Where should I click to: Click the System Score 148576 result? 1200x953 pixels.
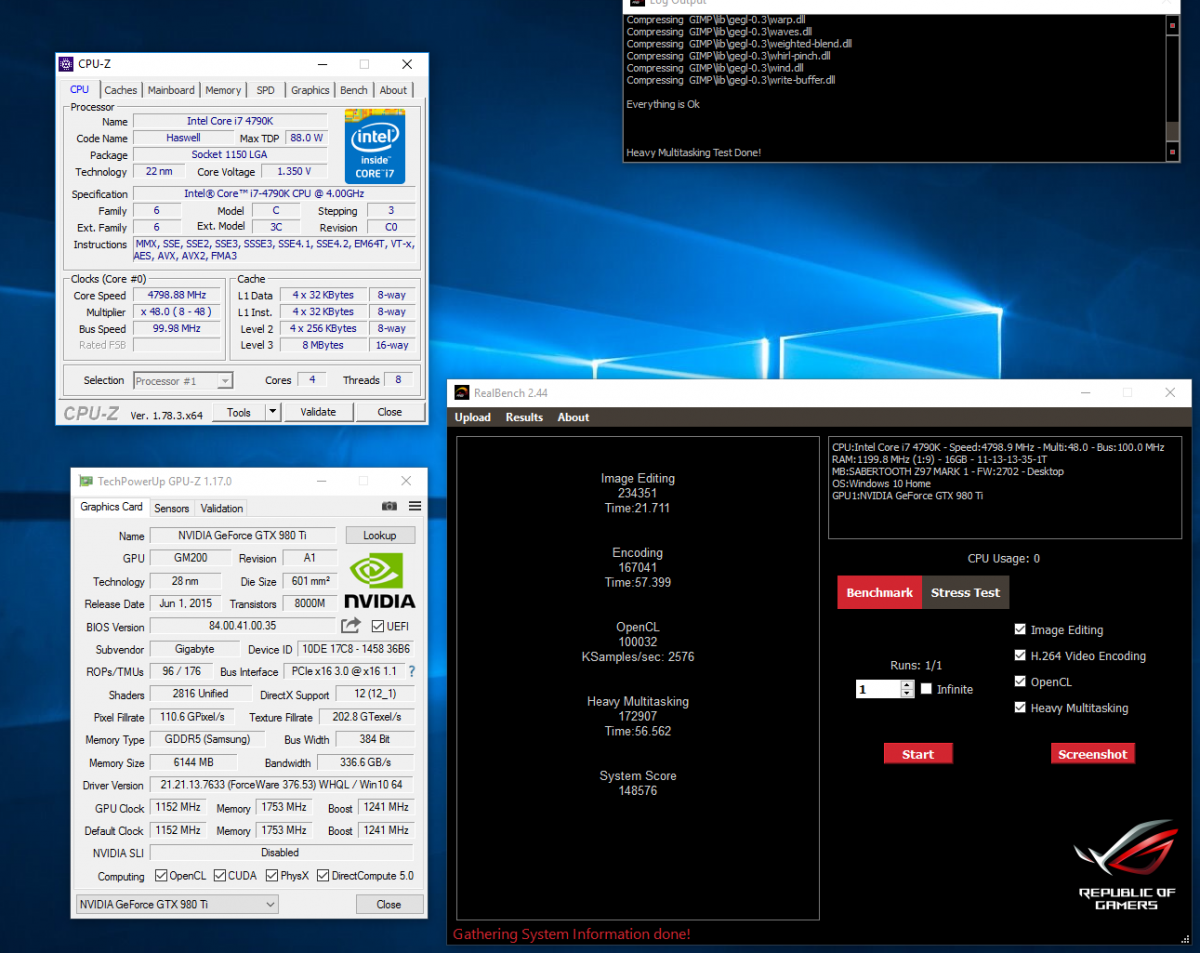tap(638, 783)
